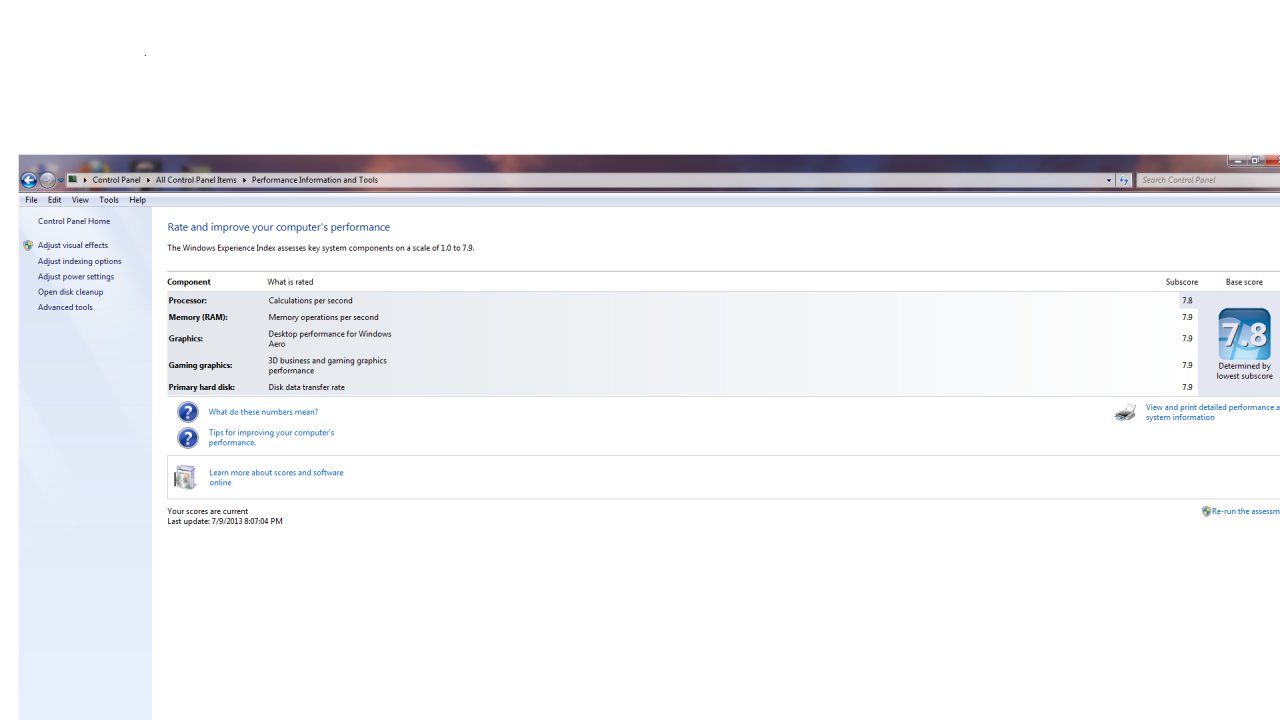Expand the arrow before Control Panel breadcrumb
Viewport: 1280px width, 720px height.
click(85, 180)
